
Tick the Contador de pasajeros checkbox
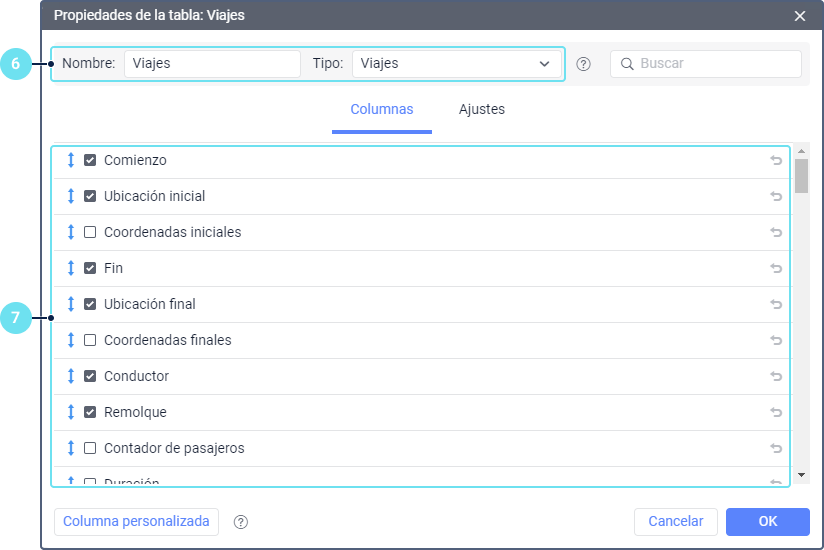pos(90,448)
